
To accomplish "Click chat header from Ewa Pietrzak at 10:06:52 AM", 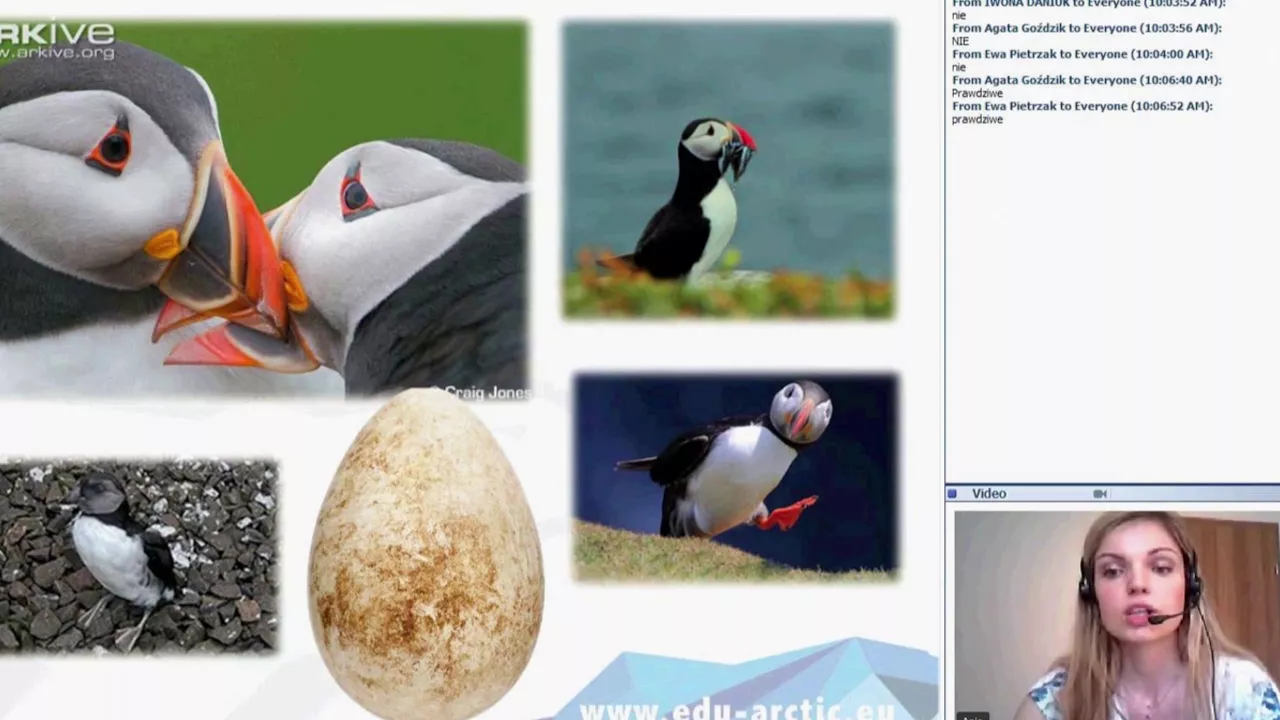I will [x=1082, y=106].
